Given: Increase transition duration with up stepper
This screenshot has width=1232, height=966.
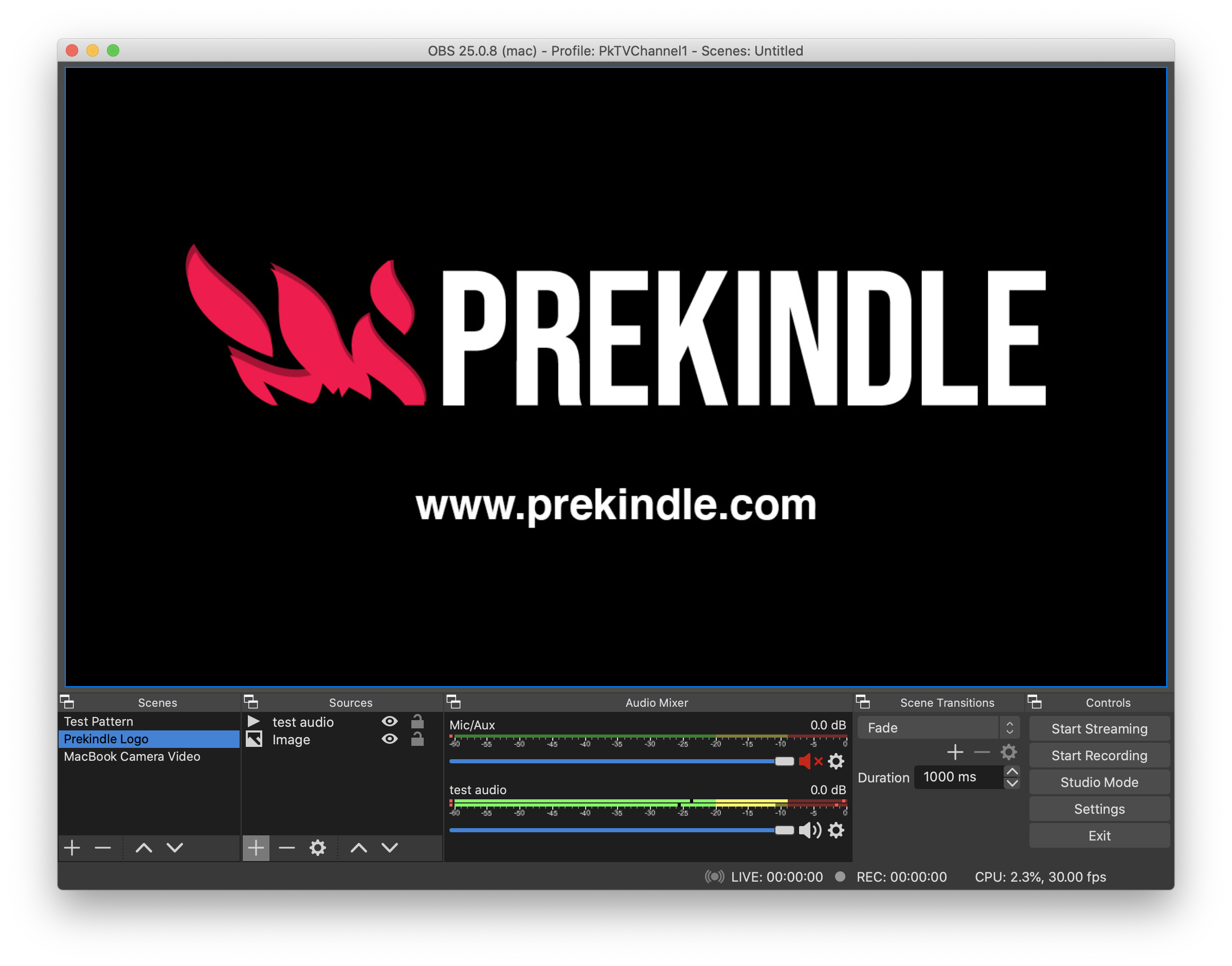Looking at the screenshot, I should coord(1012,772).
